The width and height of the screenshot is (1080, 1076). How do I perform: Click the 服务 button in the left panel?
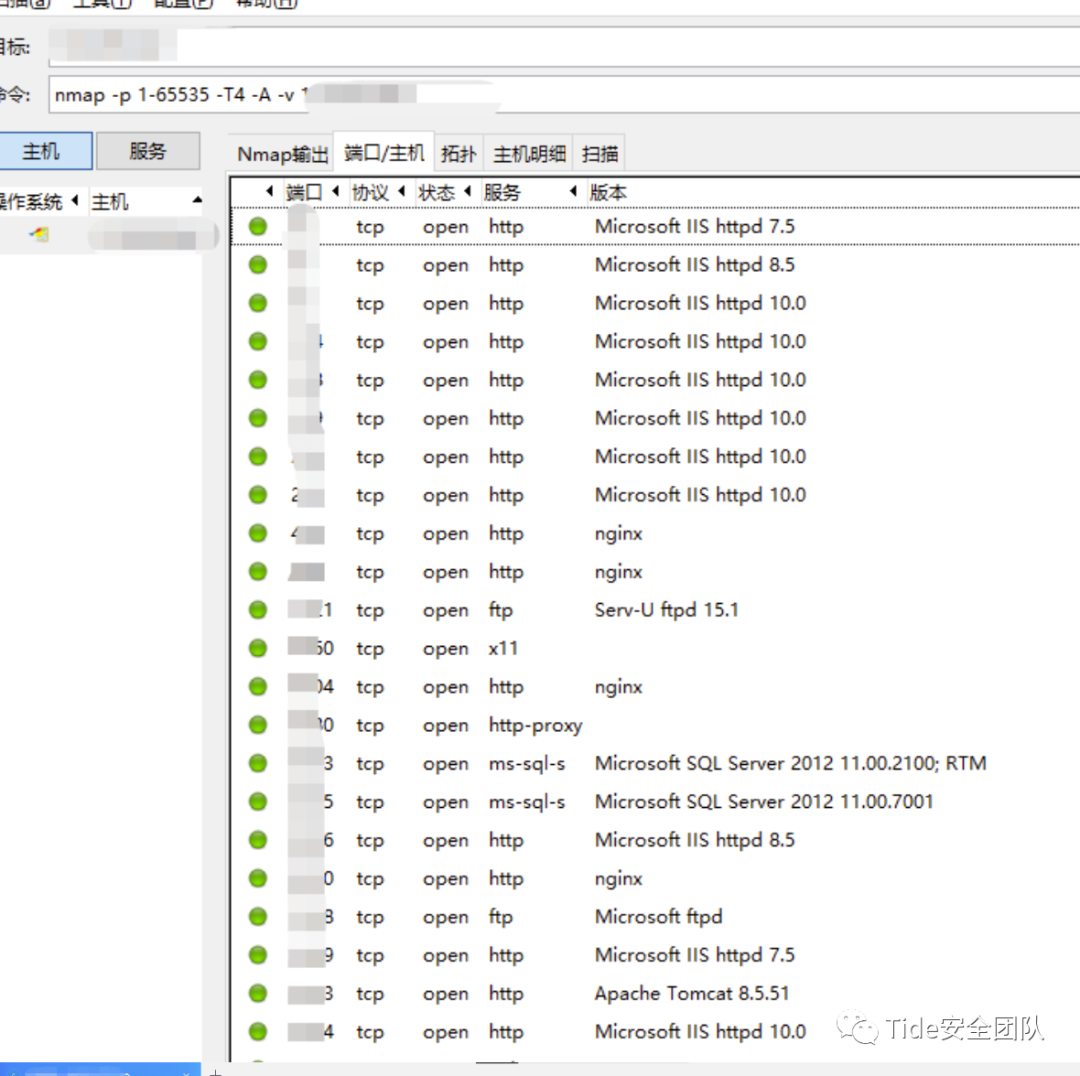[x=148, y=151]
